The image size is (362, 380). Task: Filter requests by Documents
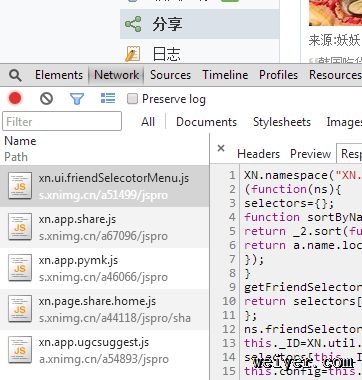[x=206, y=122]
